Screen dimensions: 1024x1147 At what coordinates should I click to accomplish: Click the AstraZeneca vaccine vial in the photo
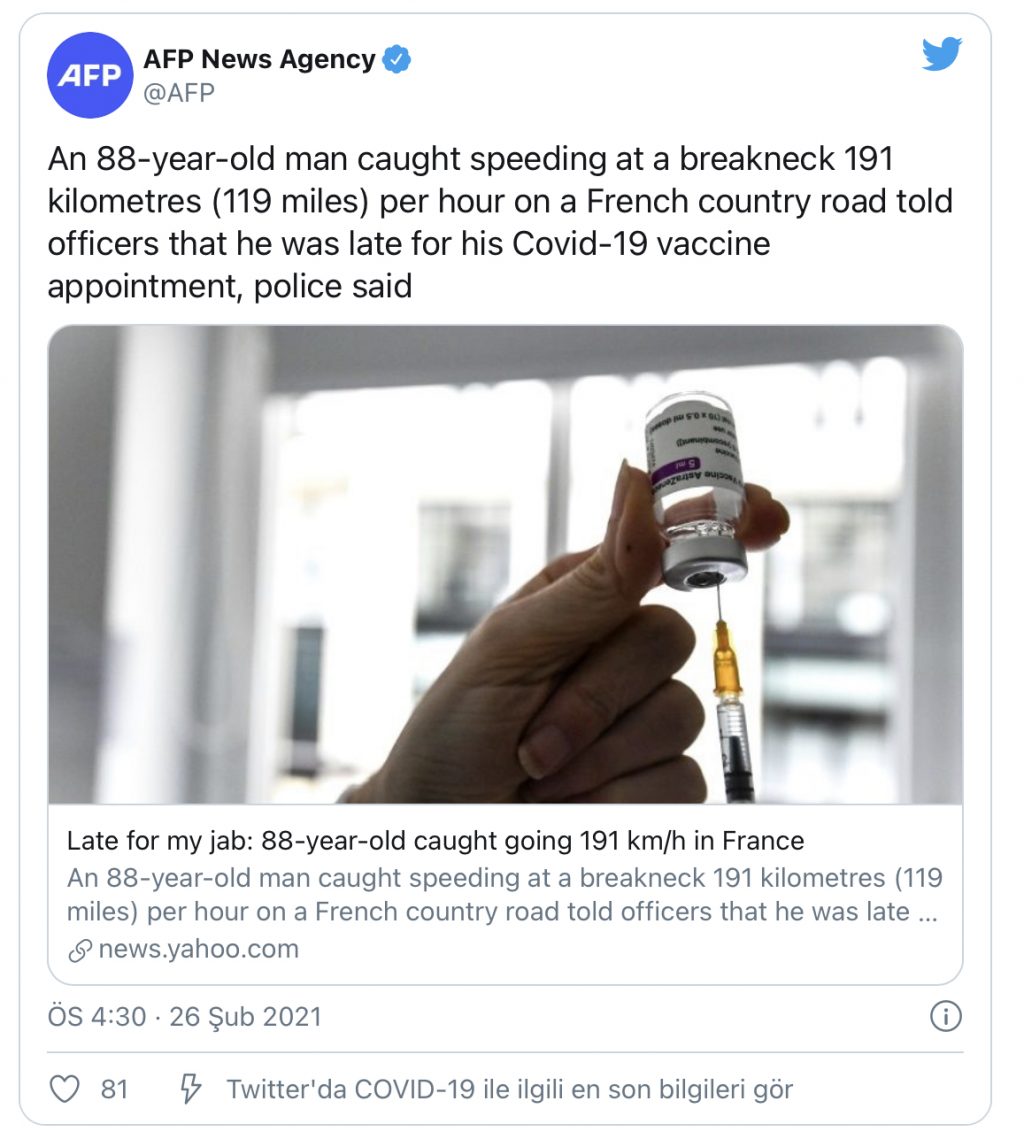pos(697,490)
